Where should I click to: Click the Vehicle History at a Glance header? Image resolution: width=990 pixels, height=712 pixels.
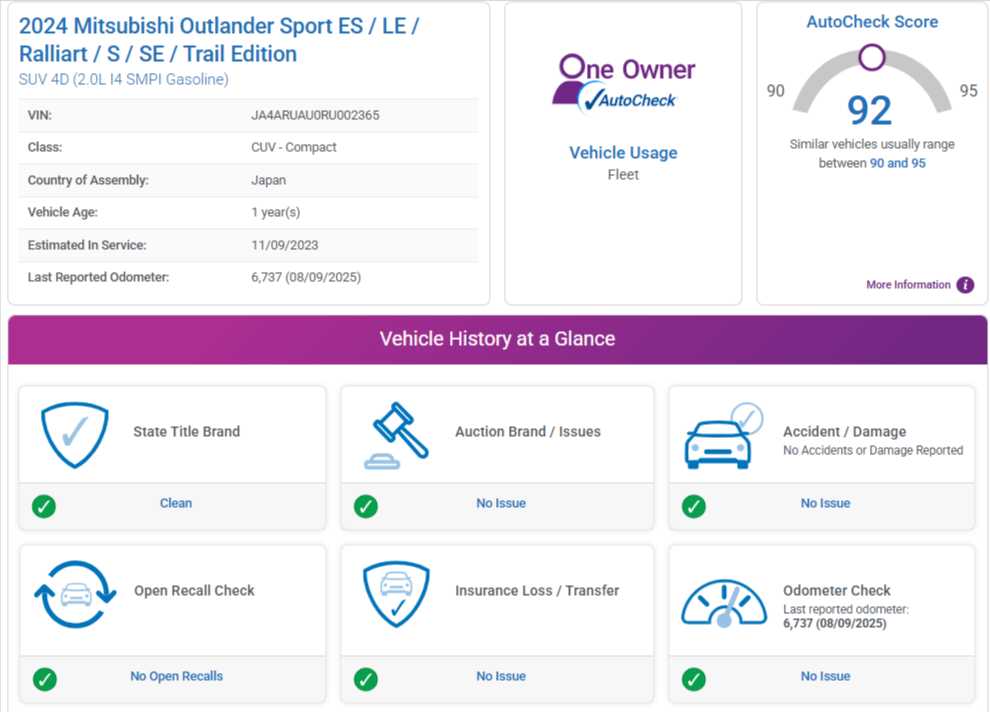coord(497,339)
